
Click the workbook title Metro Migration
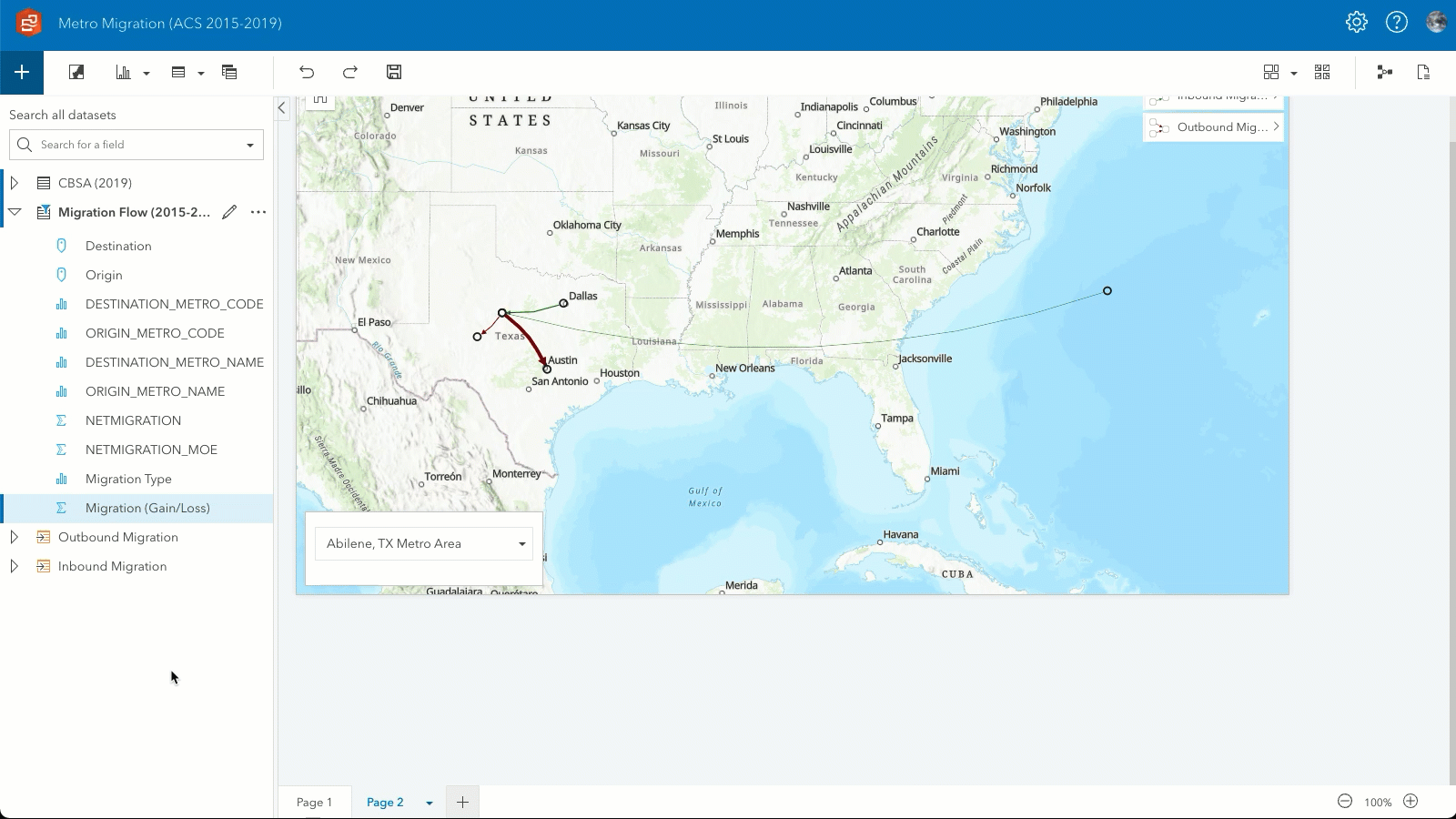coord(170,23)
